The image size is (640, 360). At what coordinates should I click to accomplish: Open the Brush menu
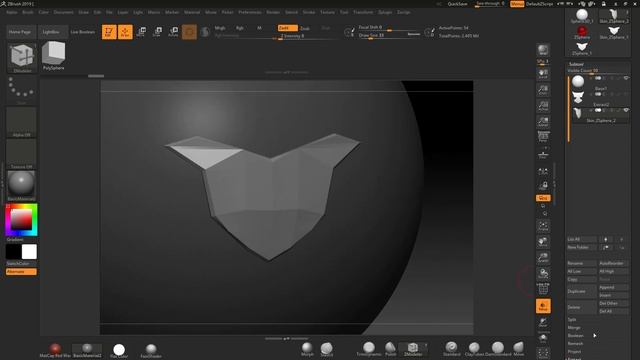click(28, 12)
